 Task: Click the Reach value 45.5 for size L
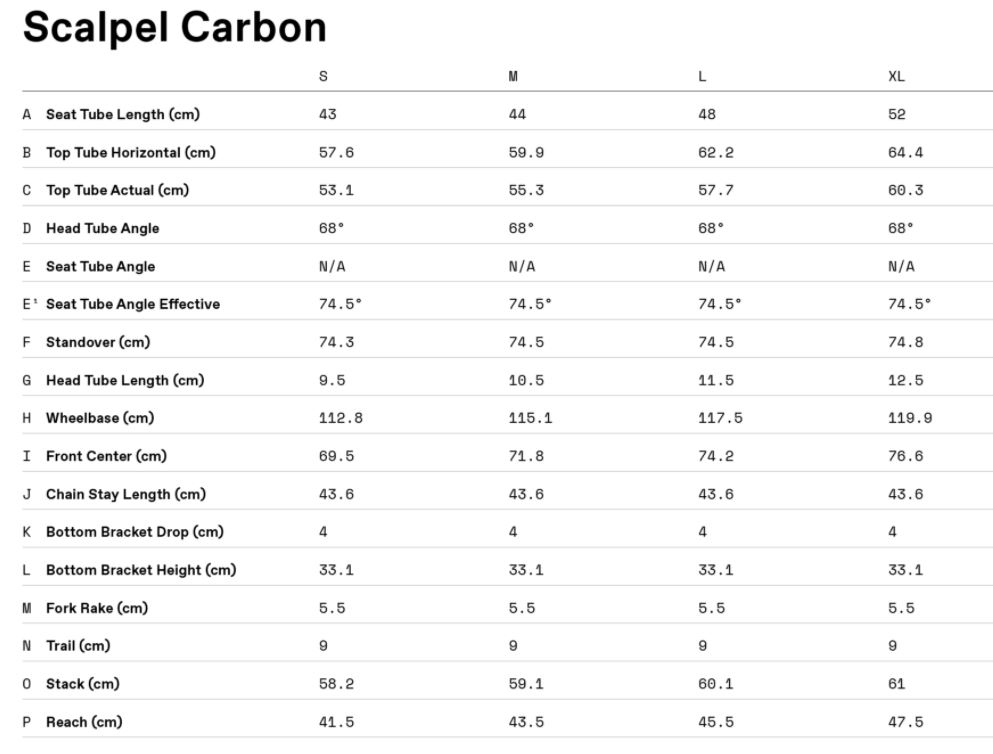tap(716, 722)
